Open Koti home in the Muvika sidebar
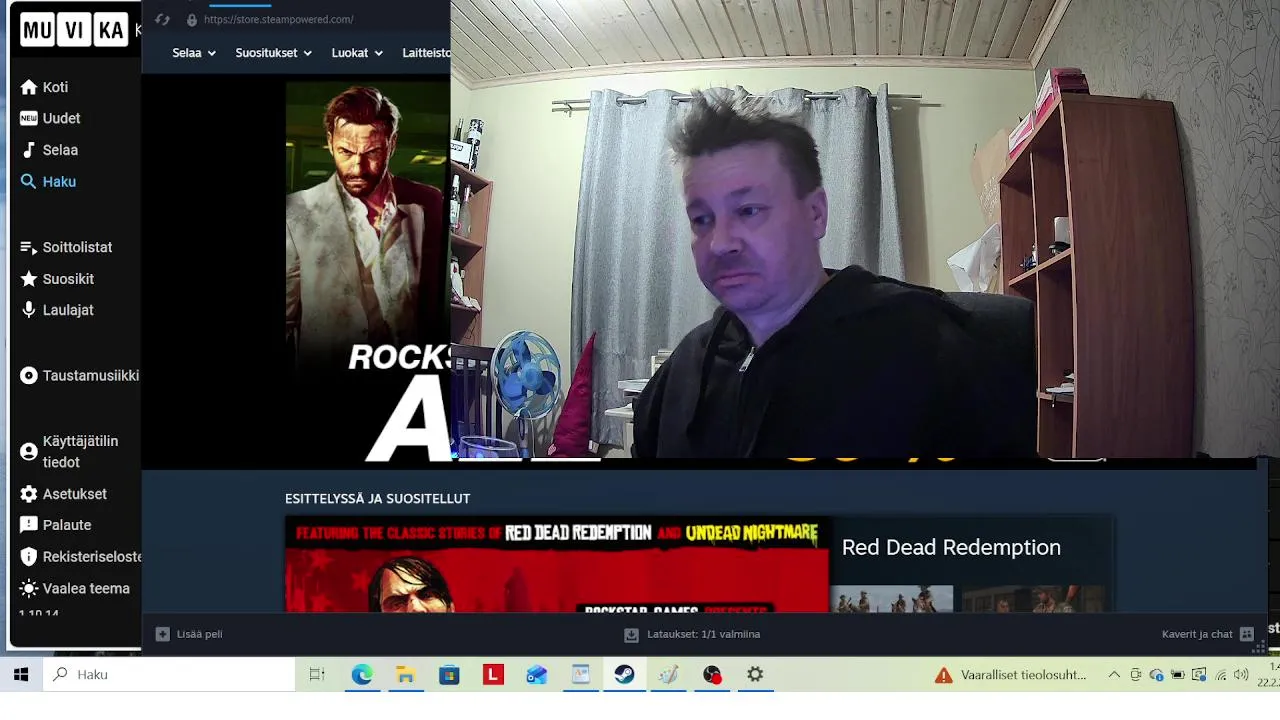1280x720 pixels. (x=44, y=87)
